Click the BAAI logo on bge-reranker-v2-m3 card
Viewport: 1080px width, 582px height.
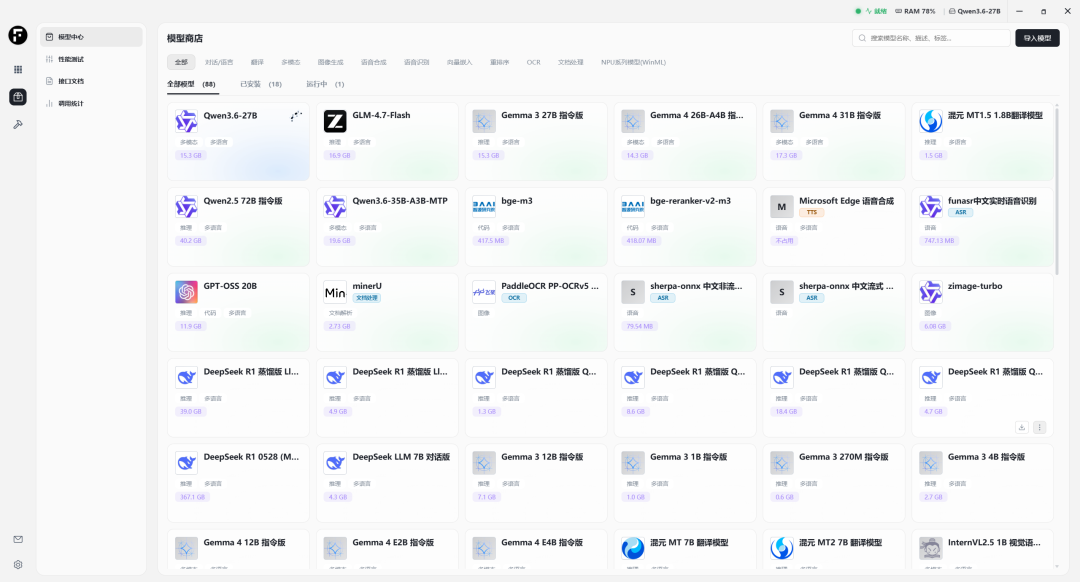click(632, 207)
